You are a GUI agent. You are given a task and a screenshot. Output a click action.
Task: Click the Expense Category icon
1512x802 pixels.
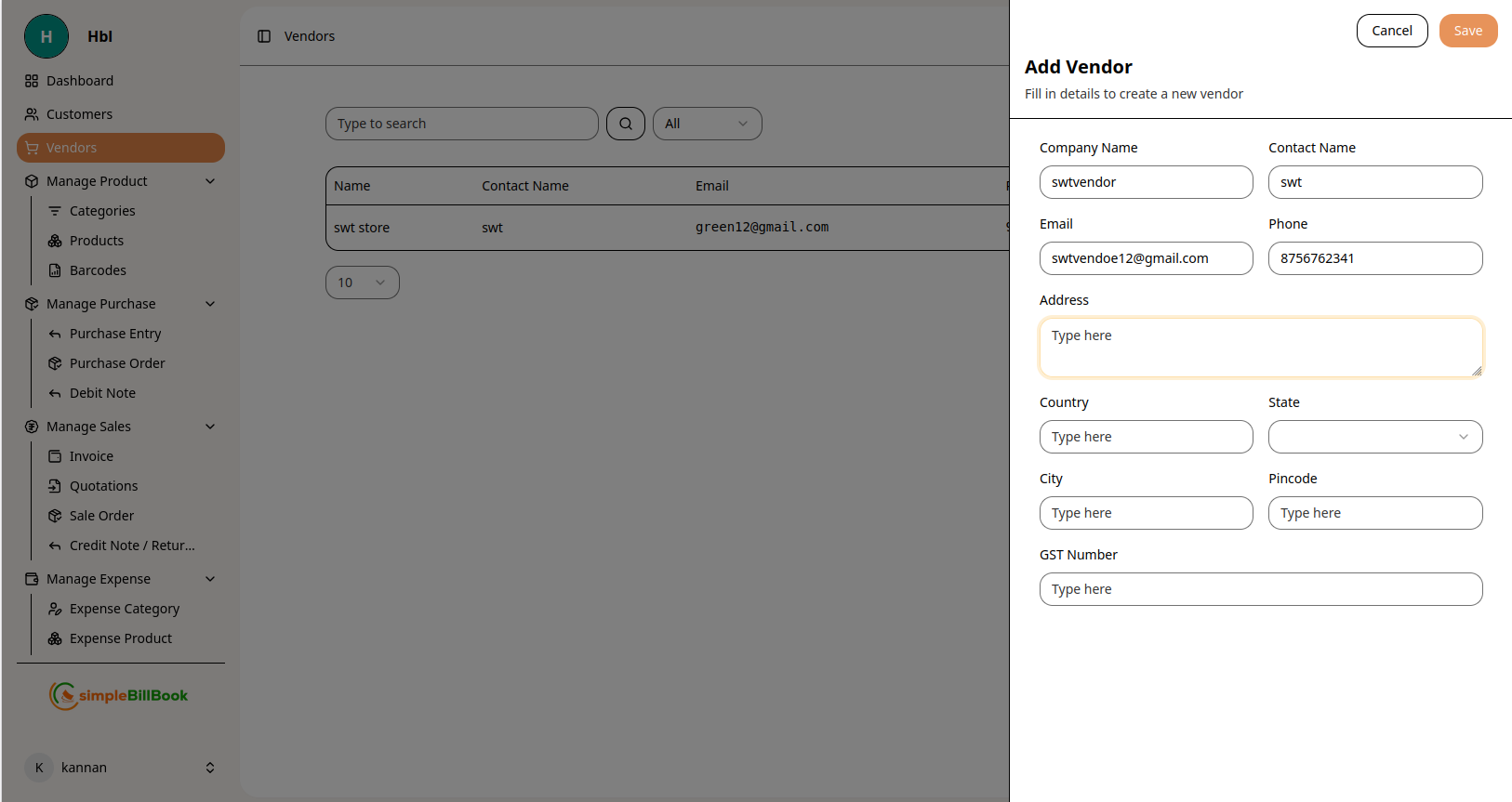55,609
